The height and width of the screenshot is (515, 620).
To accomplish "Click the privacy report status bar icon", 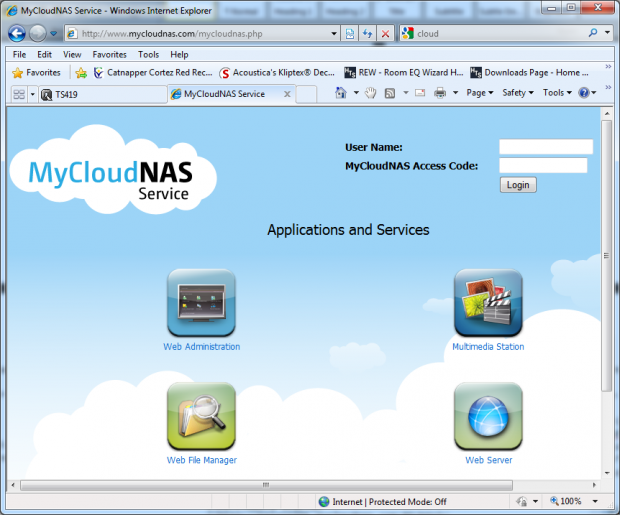I will (522, 502).
